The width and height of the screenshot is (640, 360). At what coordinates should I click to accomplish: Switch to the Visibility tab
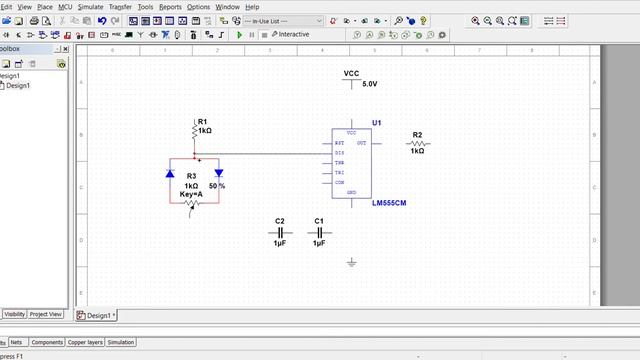point(15,314)
